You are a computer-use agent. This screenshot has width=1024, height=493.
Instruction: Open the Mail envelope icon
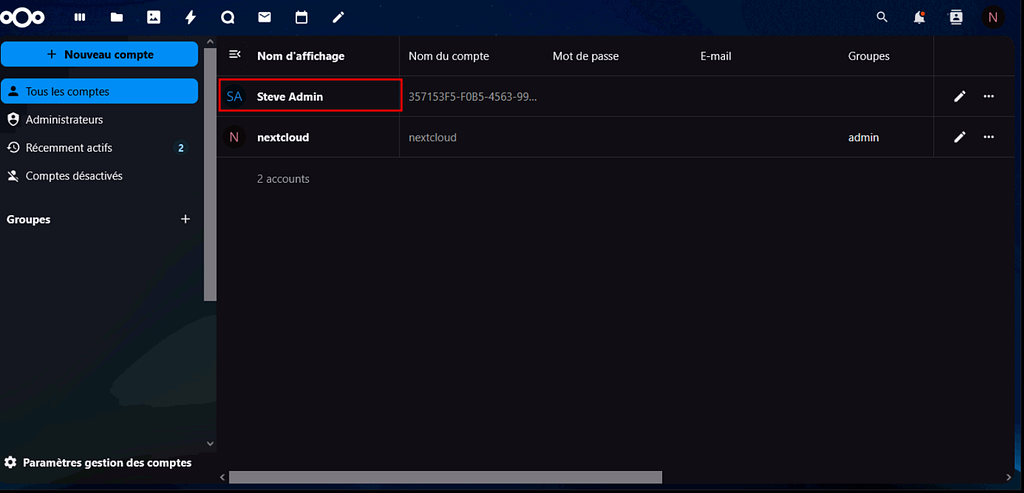point(264,17)
